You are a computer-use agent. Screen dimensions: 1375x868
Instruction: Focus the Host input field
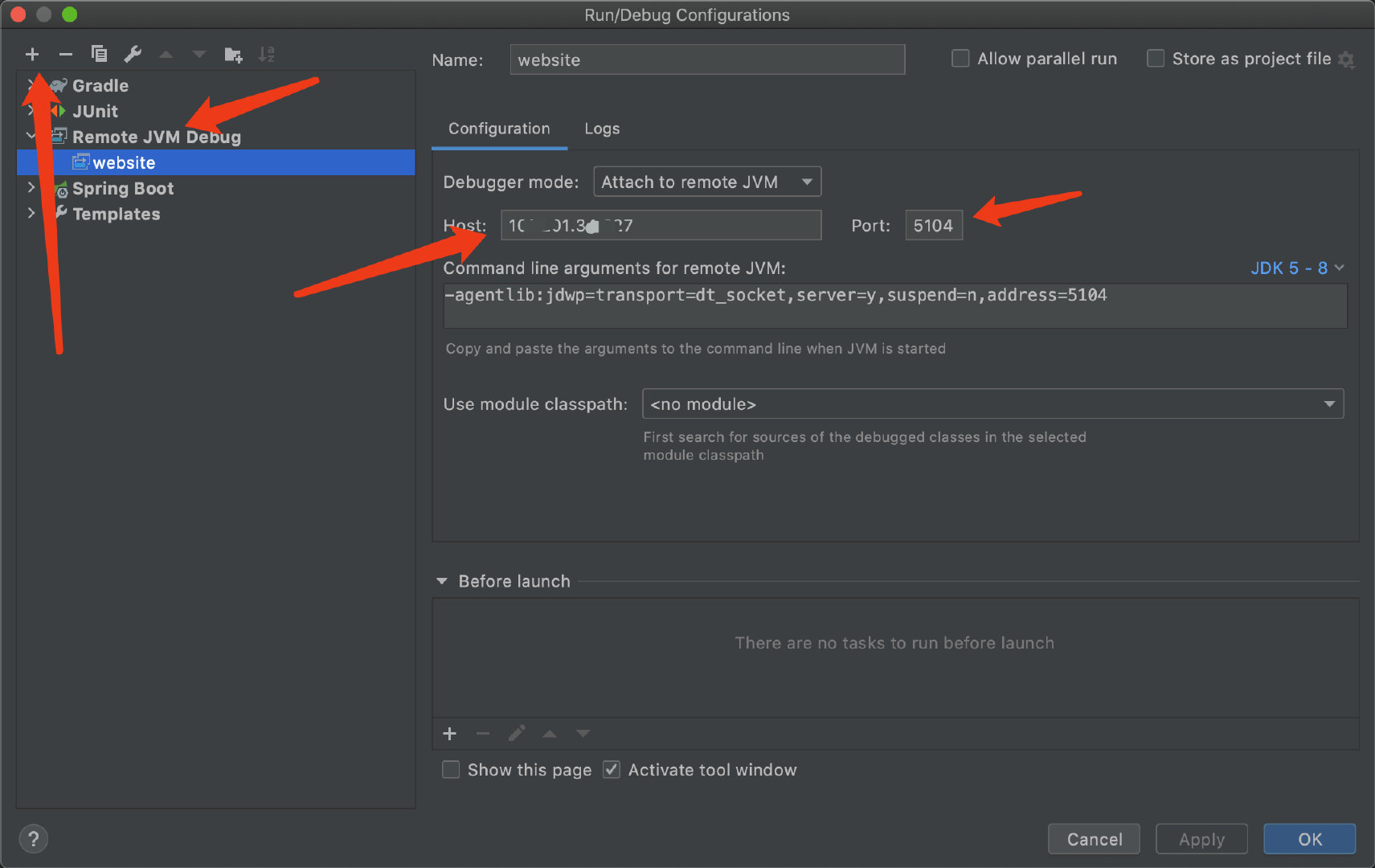point(661,225)
